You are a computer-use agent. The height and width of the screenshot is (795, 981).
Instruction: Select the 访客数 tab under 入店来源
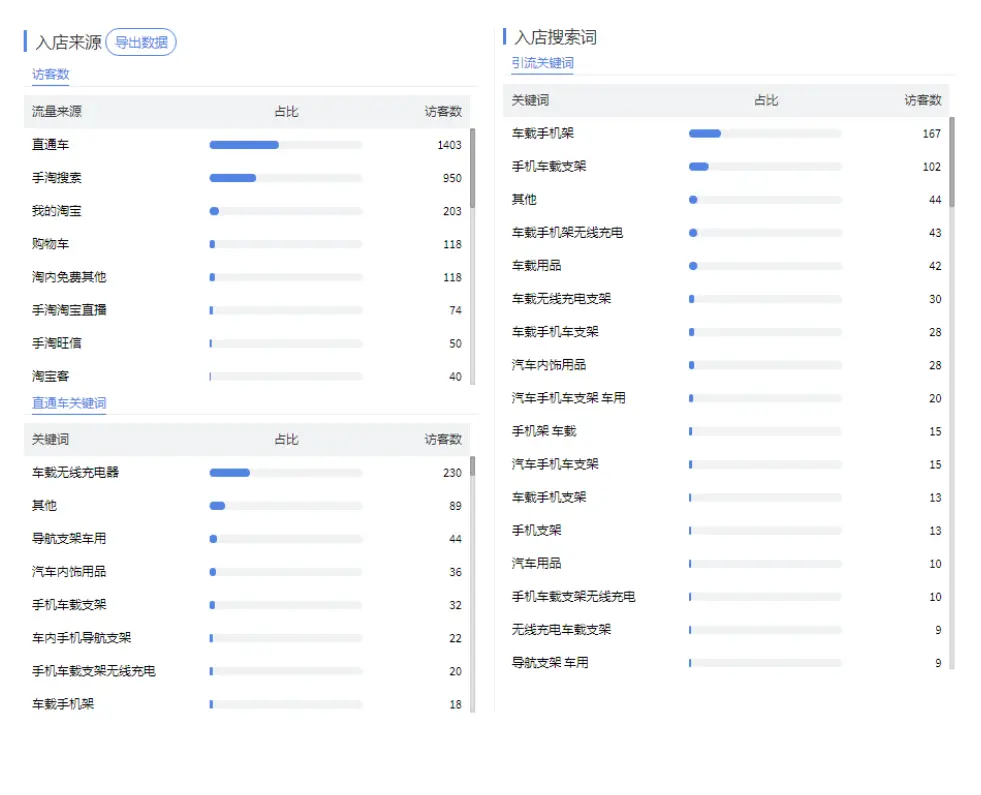(x=50, y=74)
